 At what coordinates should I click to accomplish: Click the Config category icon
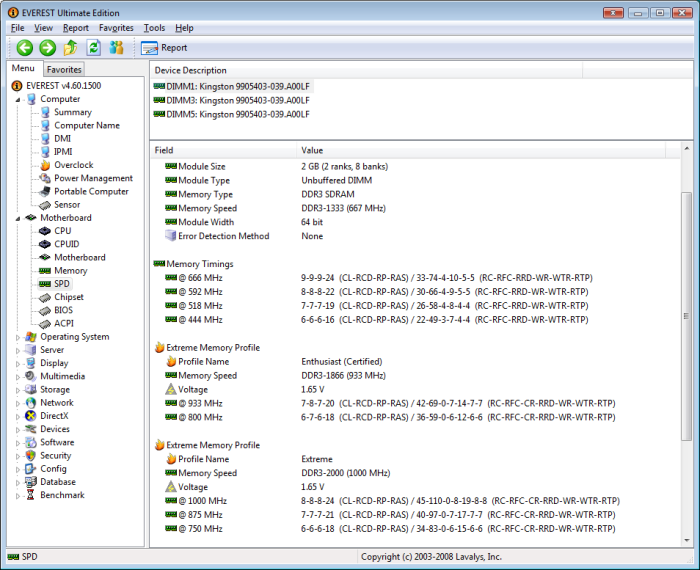pos(30,469)
